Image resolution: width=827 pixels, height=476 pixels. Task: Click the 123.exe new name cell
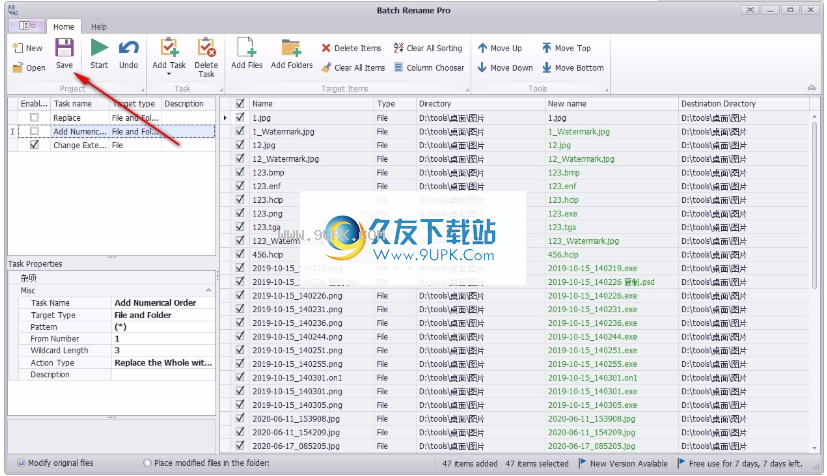611,213
